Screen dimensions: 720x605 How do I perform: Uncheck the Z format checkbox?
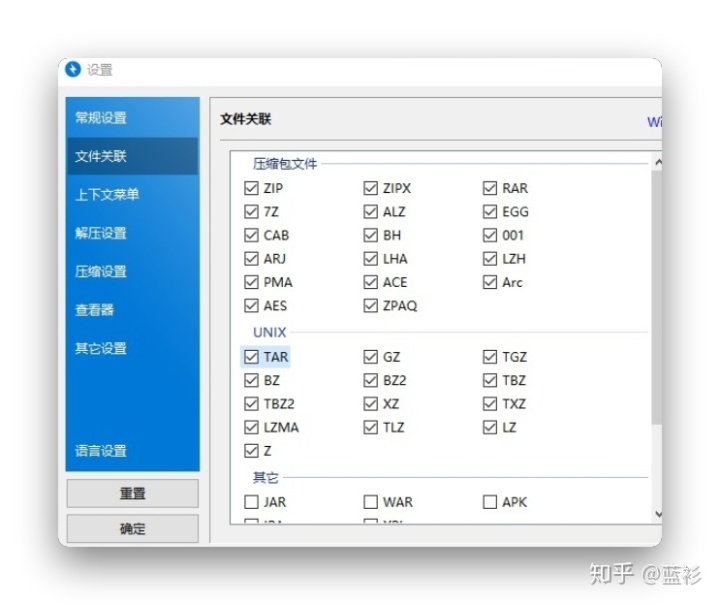pos(251,451)
